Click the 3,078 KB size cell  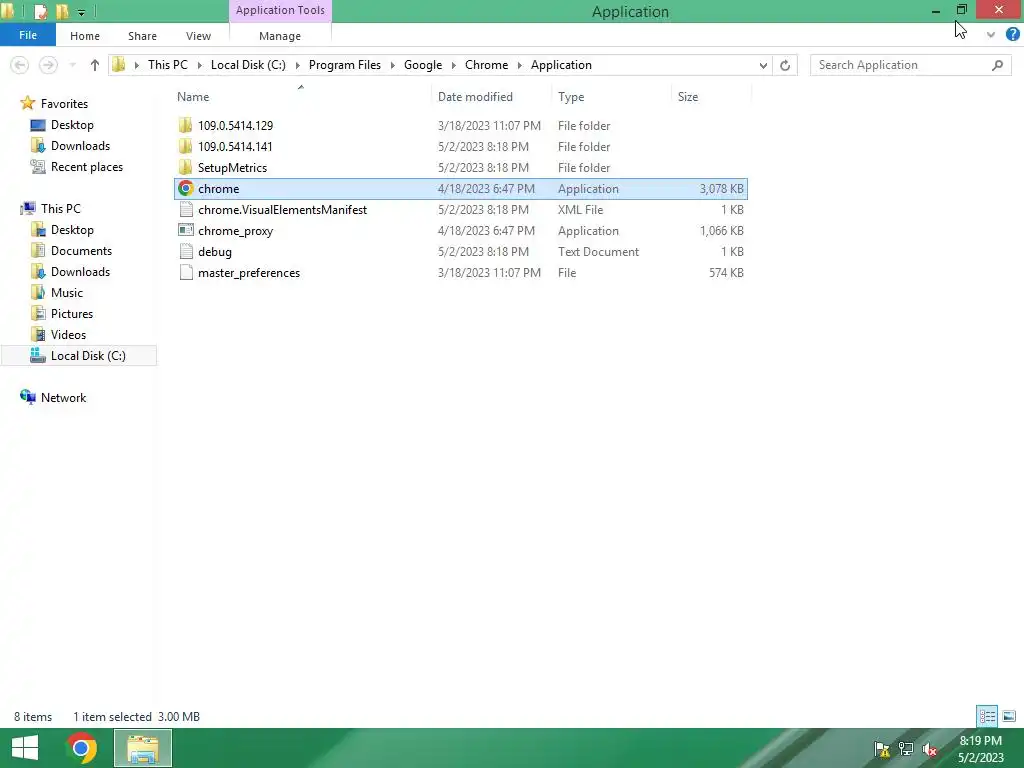coord(721,189)
